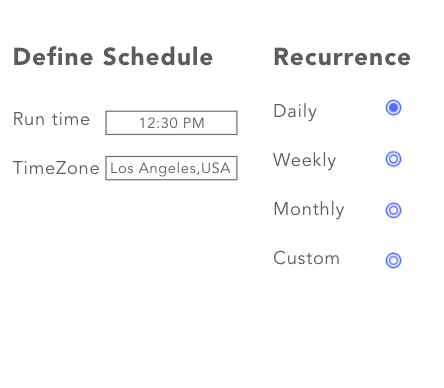The image size is (444, 388).
Task: Click the Weekly option label
Action: click(x=305, y=160)
